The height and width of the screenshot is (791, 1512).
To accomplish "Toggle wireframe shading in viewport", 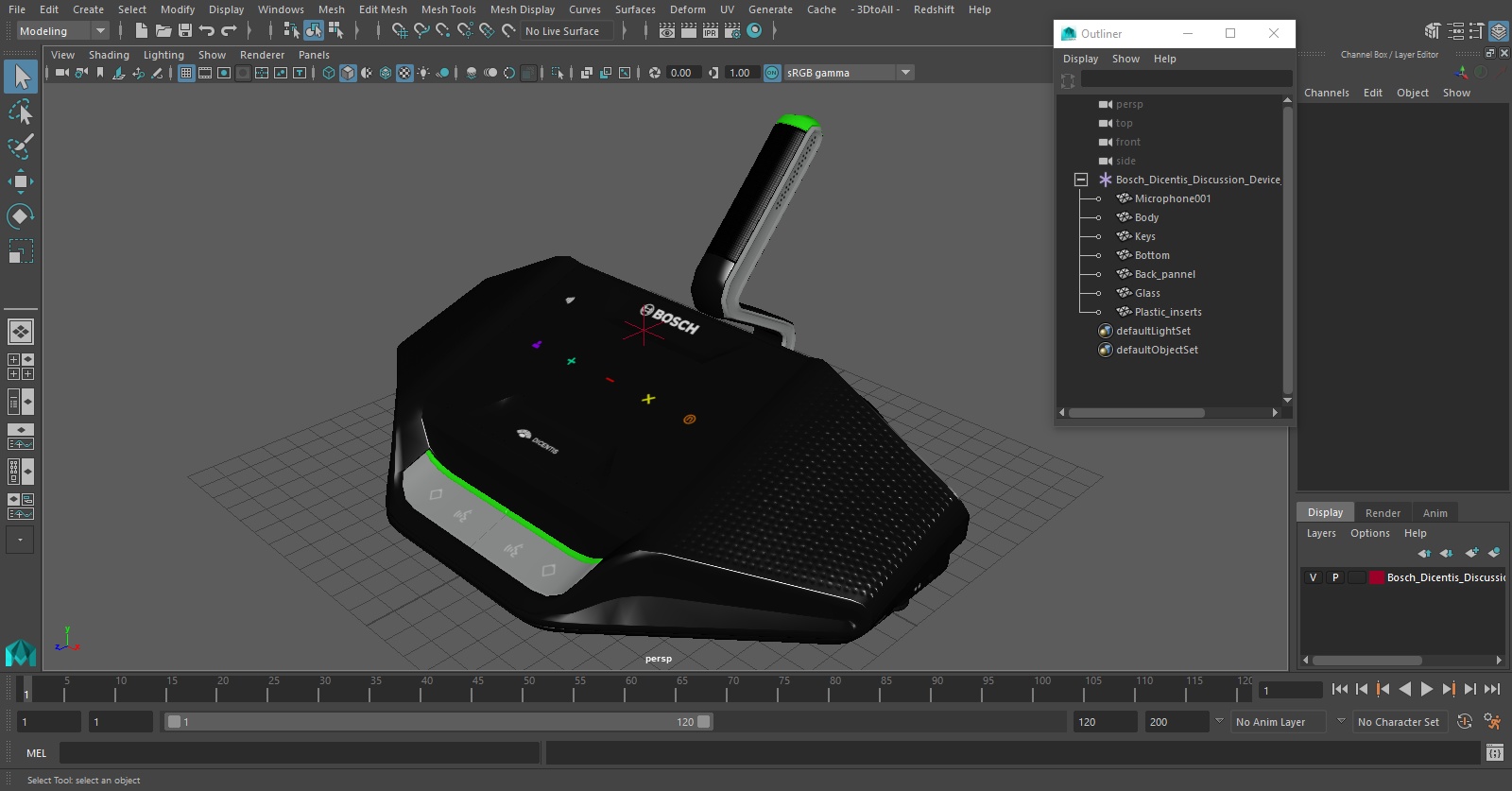I will click(x=329, y=73).
